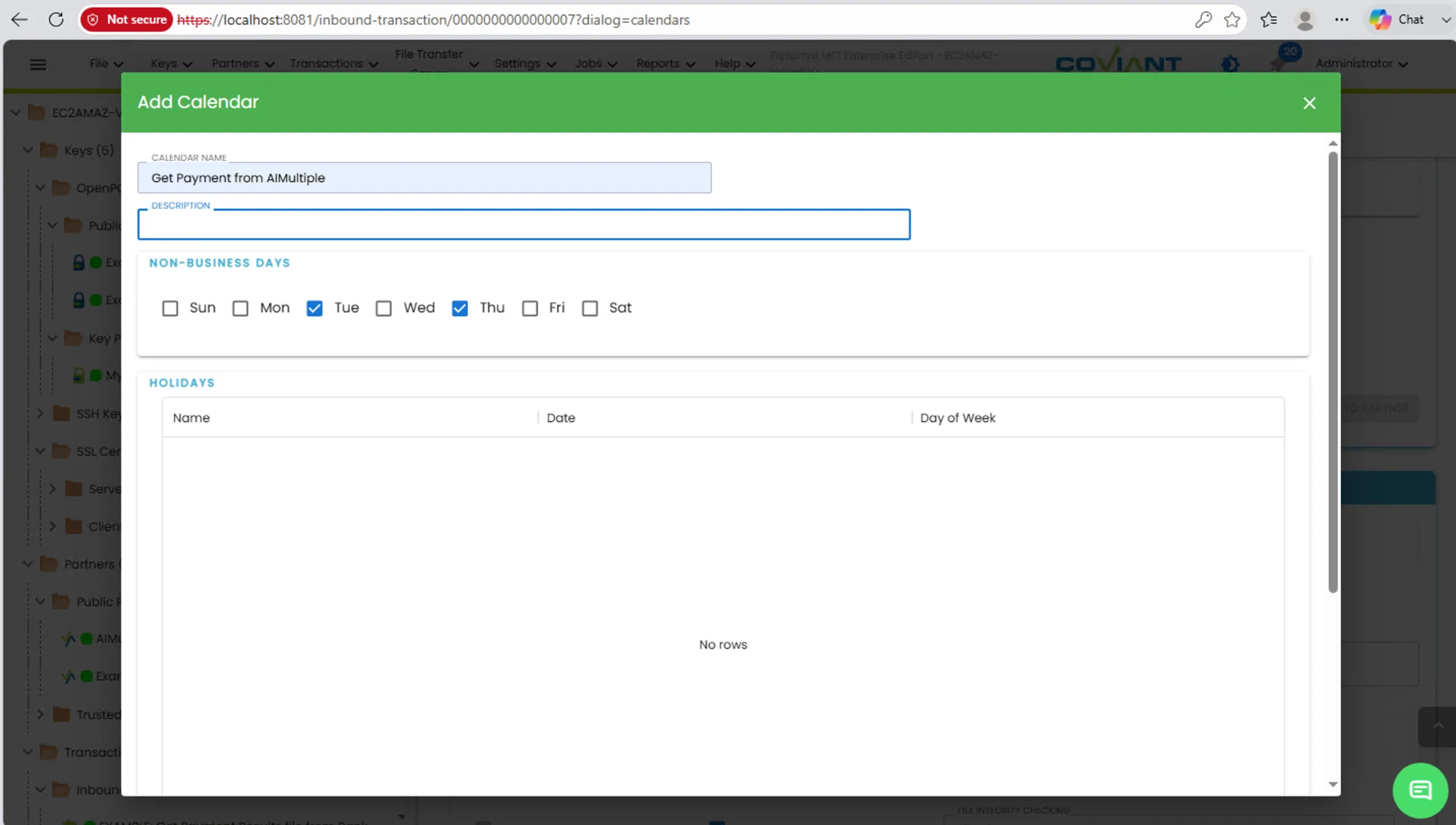Click the browser address bar URL

coord(433,20)
